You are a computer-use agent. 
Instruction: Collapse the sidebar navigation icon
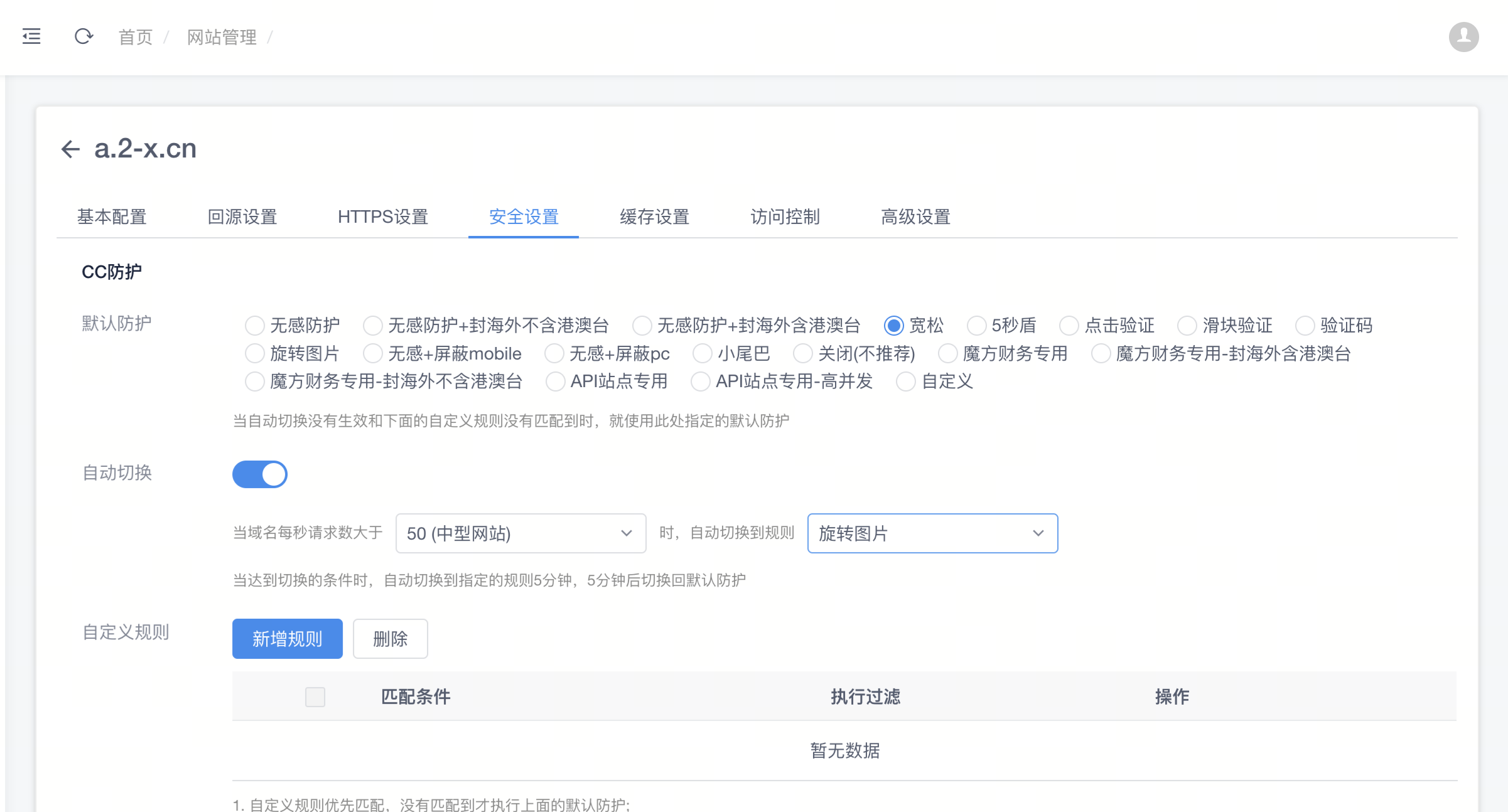click(x=31, y=36)
